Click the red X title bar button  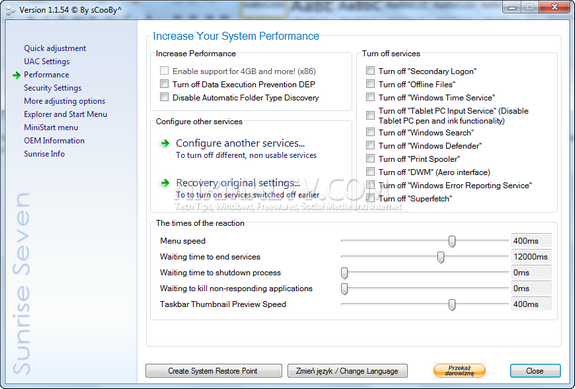tap(554, 7)
